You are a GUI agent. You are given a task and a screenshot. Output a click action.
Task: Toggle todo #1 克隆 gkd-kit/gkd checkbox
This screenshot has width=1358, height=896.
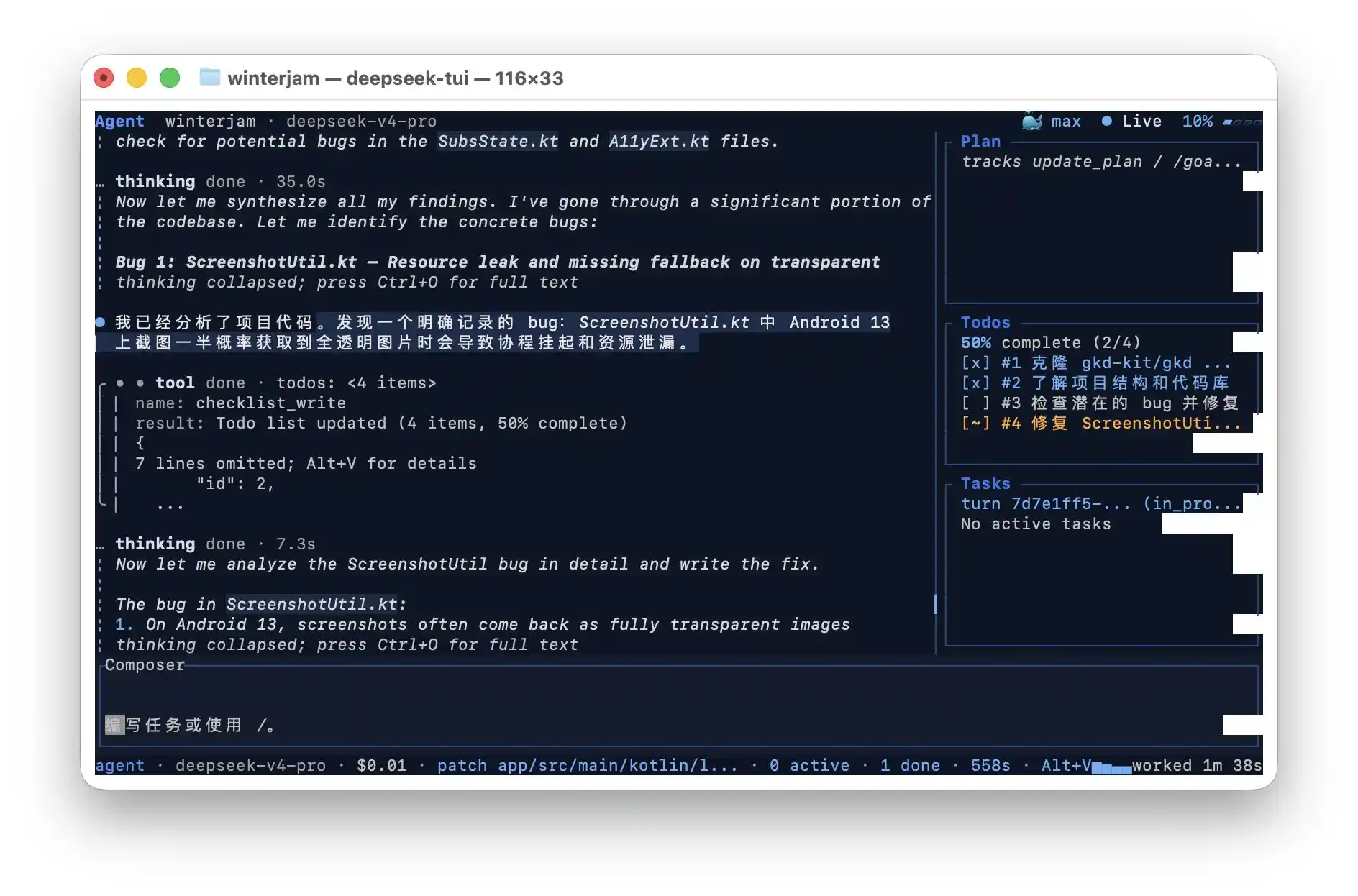click(975, 362)
